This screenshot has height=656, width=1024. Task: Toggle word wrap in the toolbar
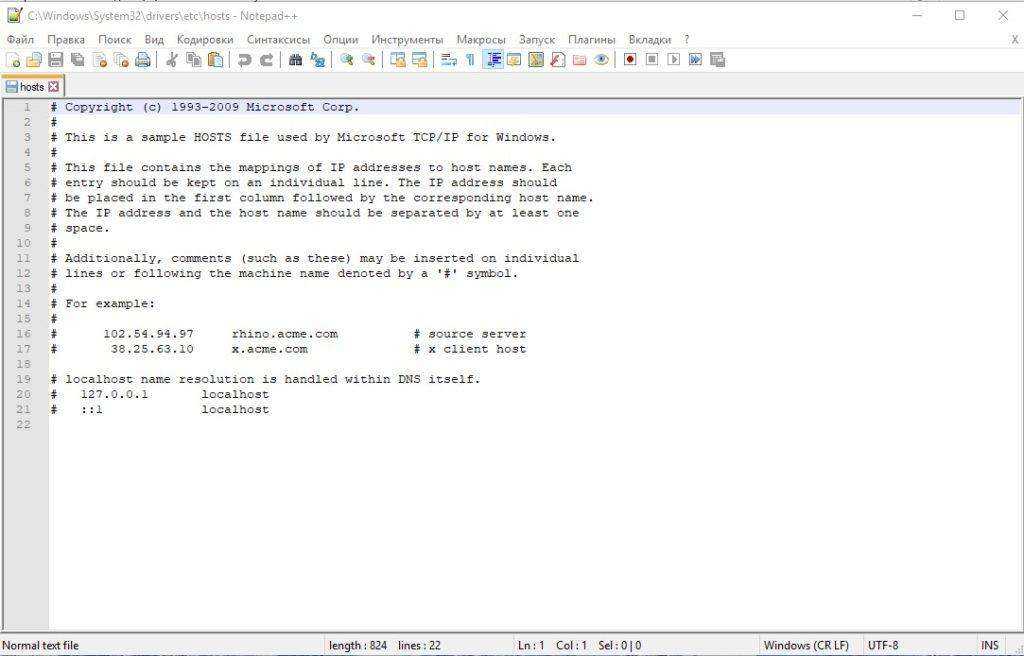click(448, 60)
